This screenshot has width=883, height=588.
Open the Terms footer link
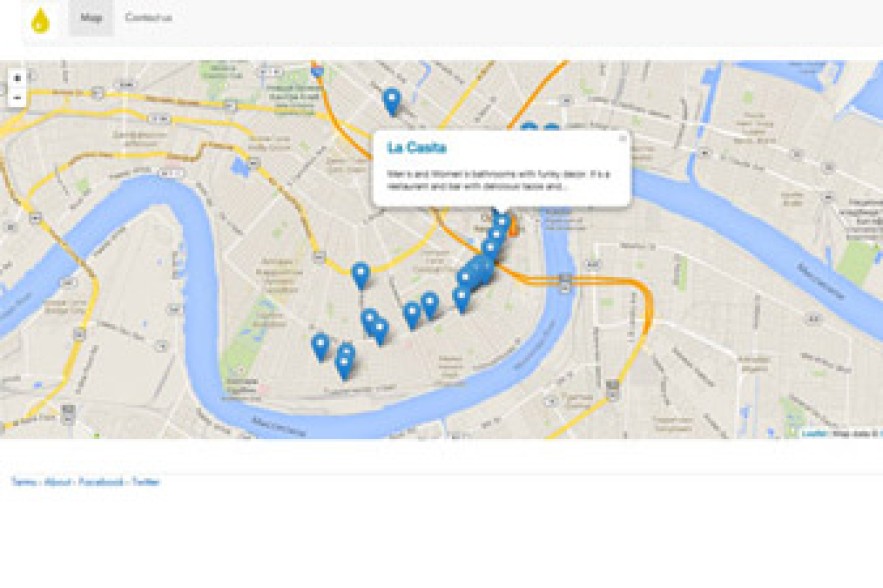tap(24, 482)
